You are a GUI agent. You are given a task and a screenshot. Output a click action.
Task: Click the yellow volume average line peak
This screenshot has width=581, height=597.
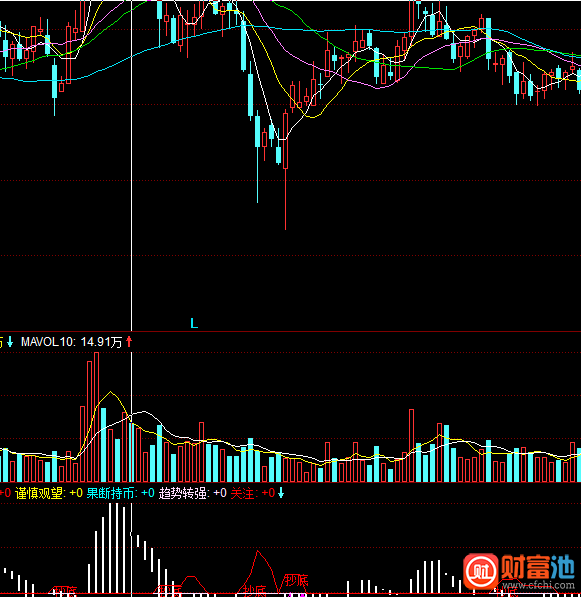tap(110, 392)
